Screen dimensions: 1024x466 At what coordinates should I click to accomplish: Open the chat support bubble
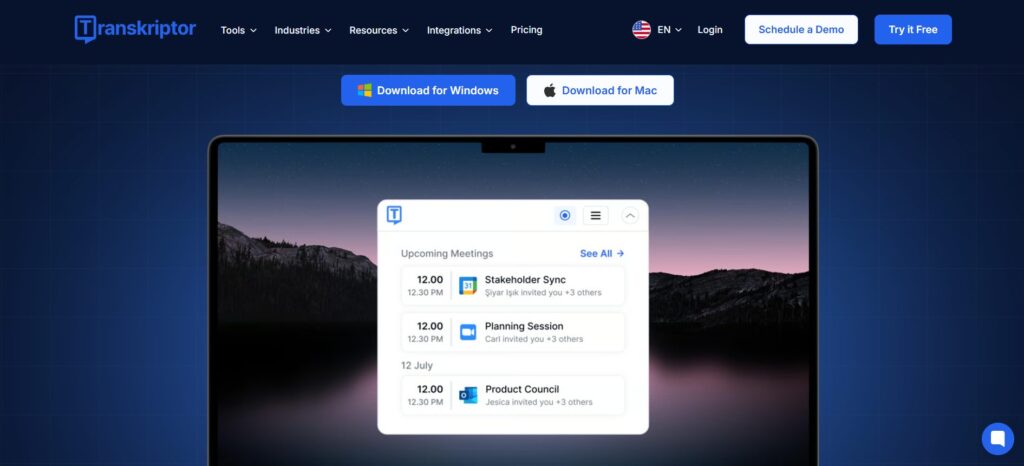point(998,439)
